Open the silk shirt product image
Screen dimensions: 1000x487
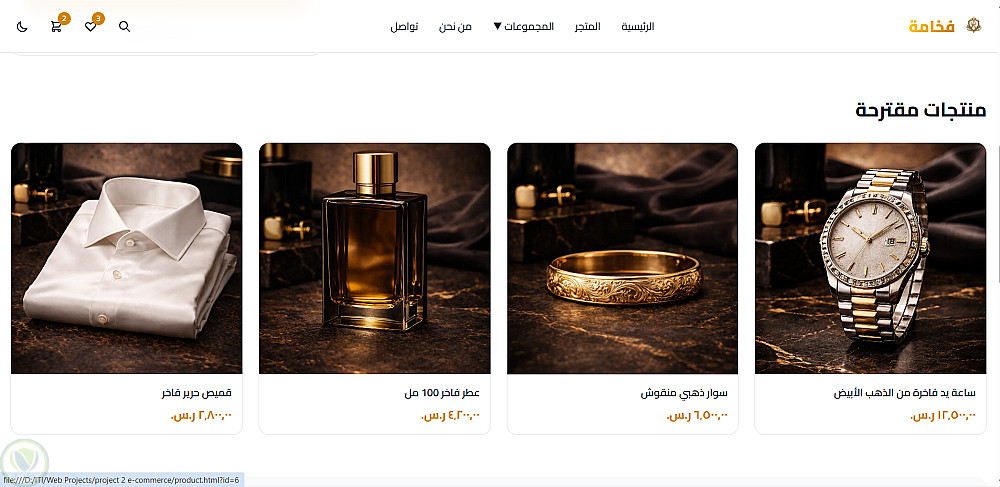pyautogui.click(x=126, y=258)
